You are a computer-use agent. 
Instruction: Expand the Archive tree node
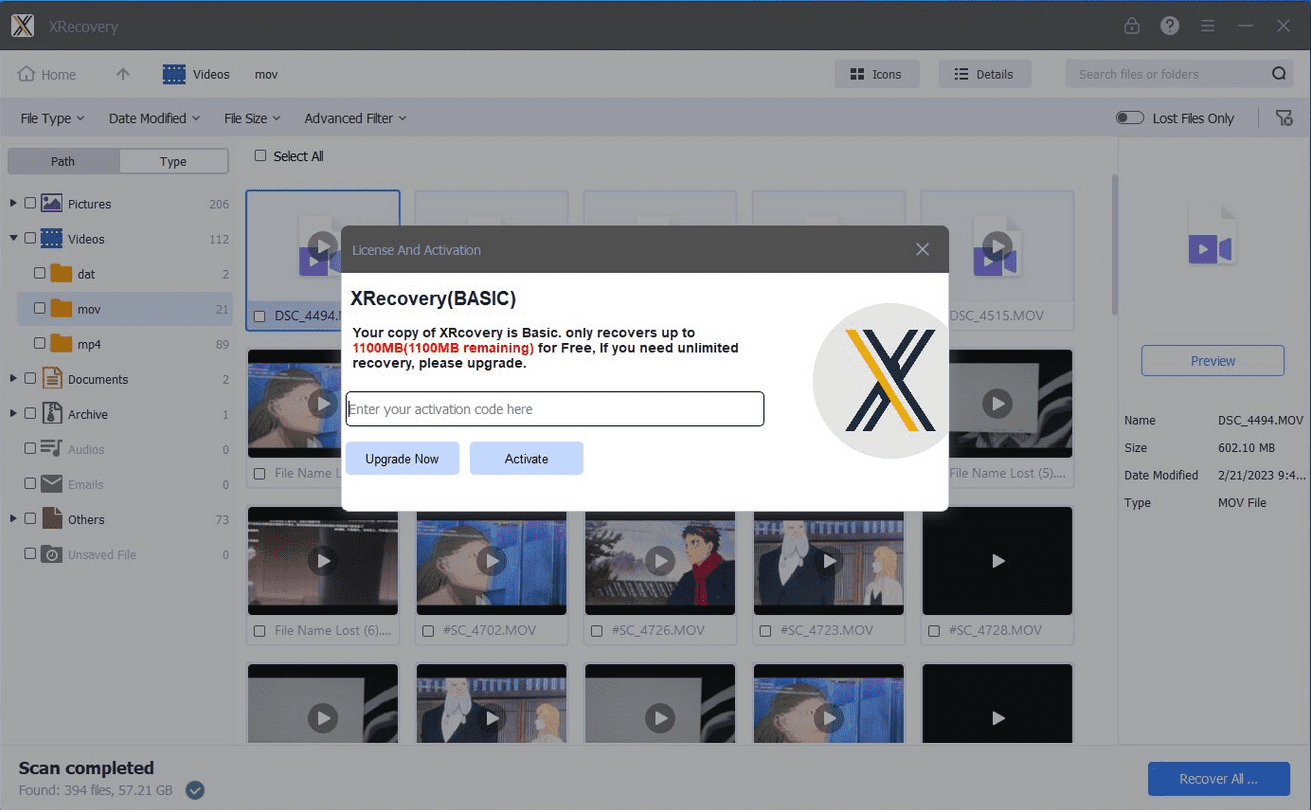(13, 413)
